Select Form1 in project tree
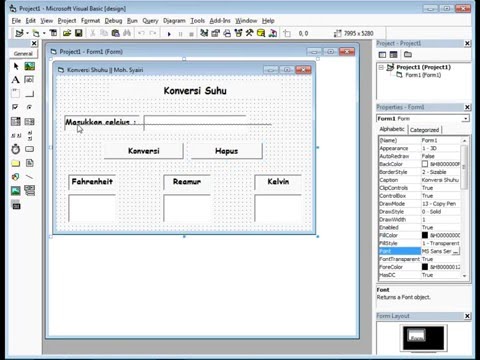This screenshot has width=480, height=360. [423, 75]
